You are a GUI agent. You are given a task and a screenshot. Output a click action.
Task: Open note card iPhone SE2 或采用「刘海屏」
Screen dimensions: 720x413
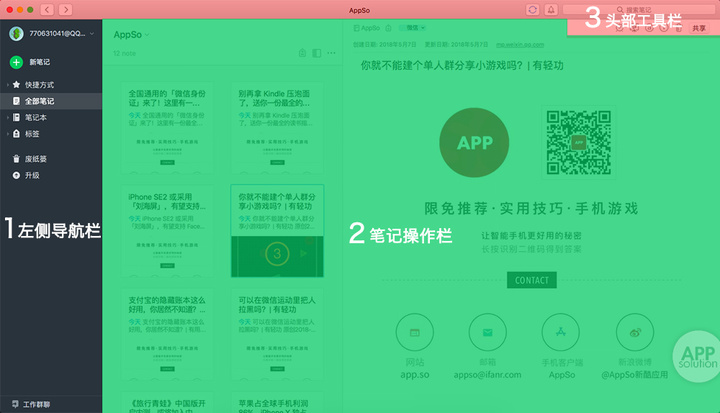point(167,231)
